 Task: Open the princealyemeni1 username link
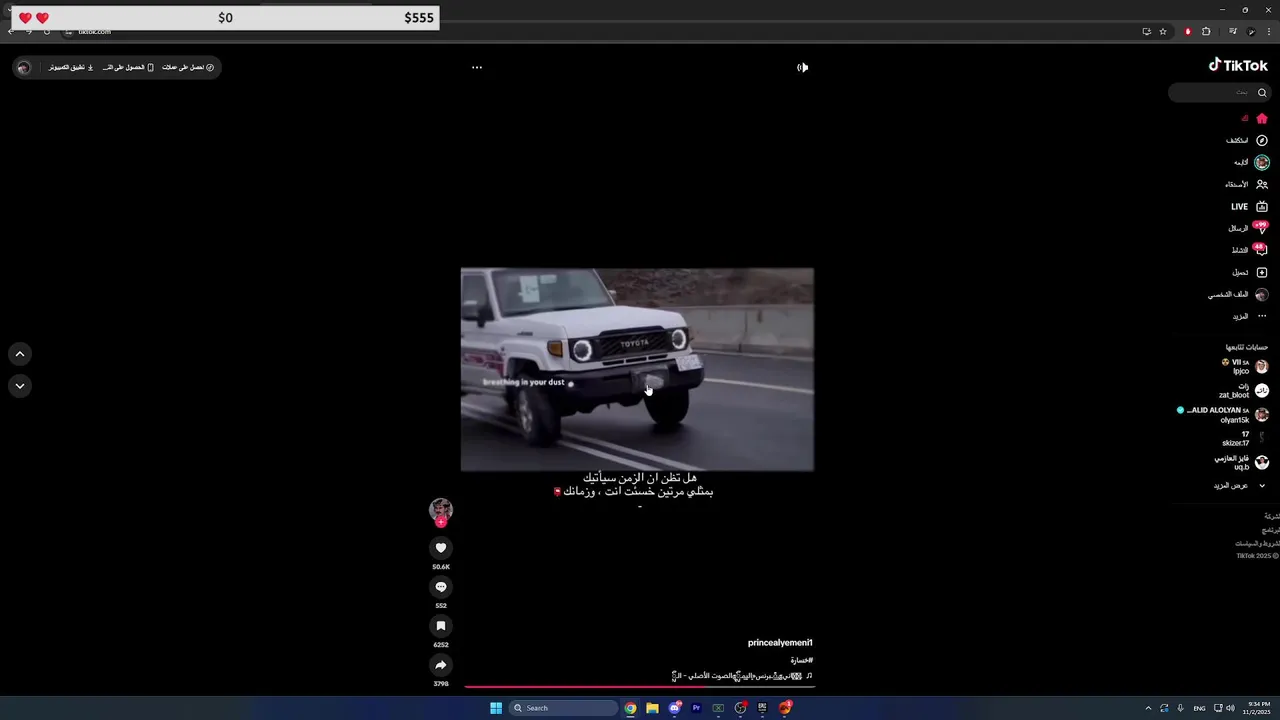(x=780, y=643)
